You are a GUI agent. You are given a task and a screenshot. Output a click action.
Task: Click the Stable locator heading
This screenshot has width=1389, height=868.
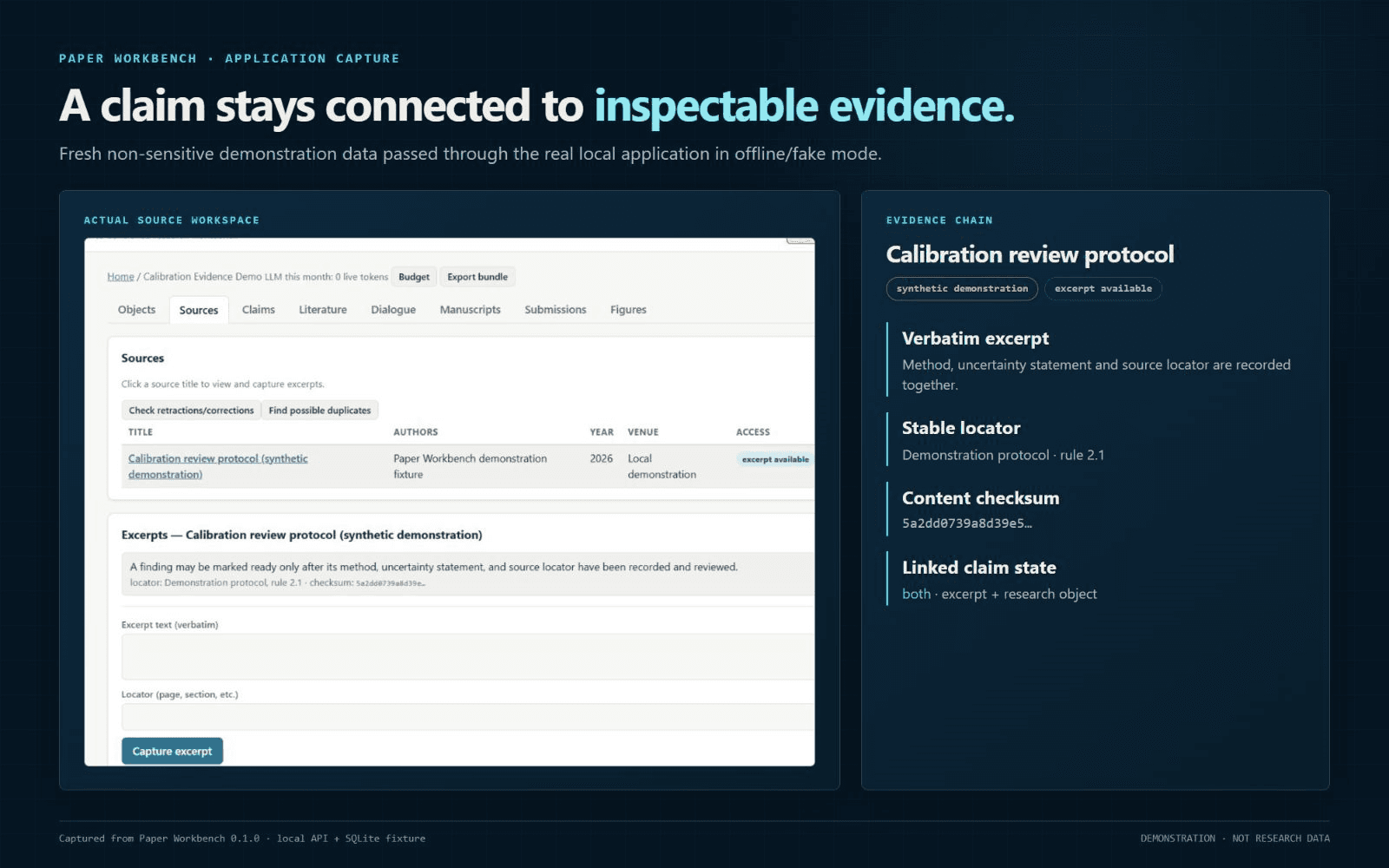point(961,428)
